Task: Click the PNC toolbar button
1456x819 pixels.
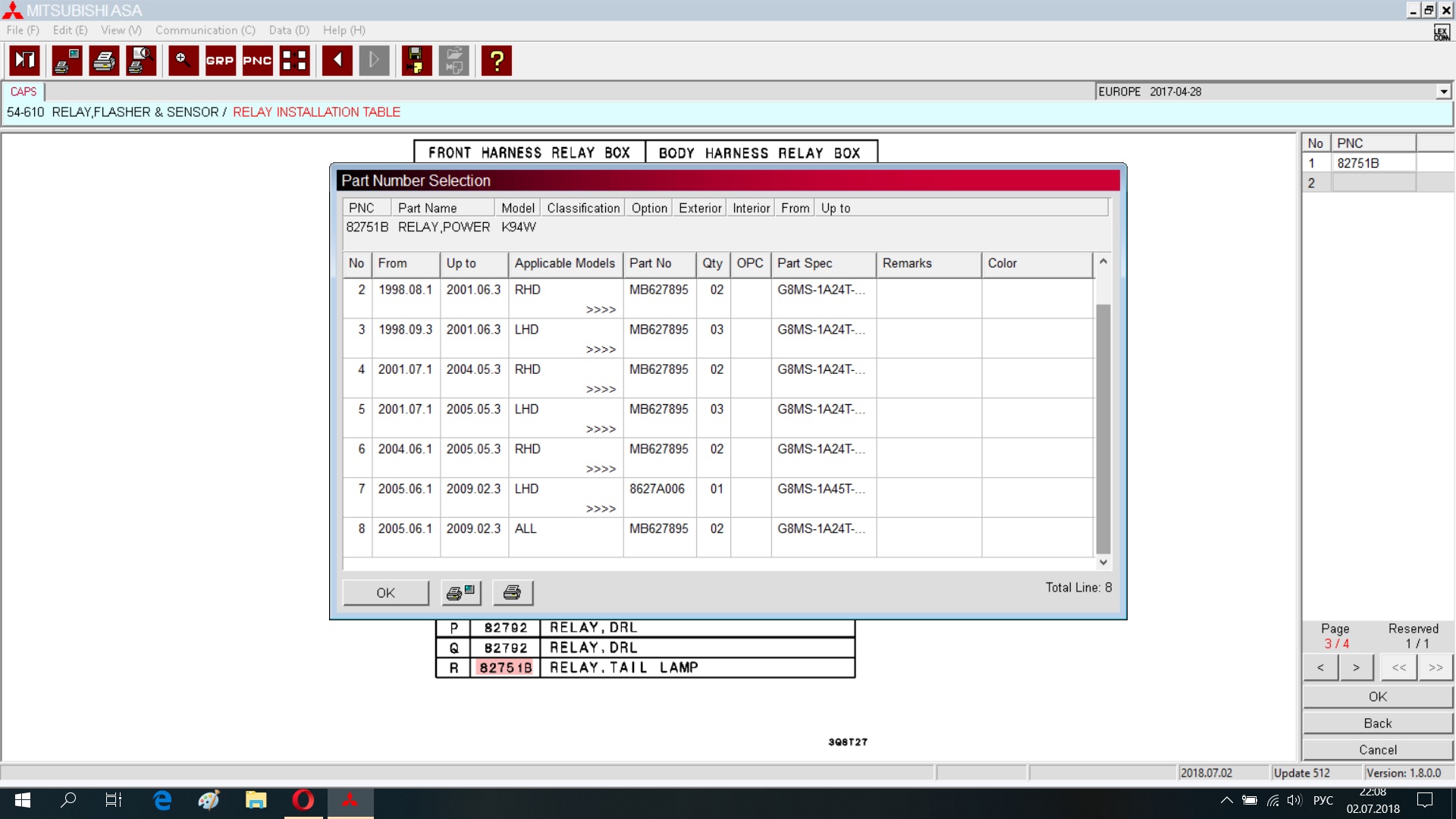Action: click(x=257, y=61)
